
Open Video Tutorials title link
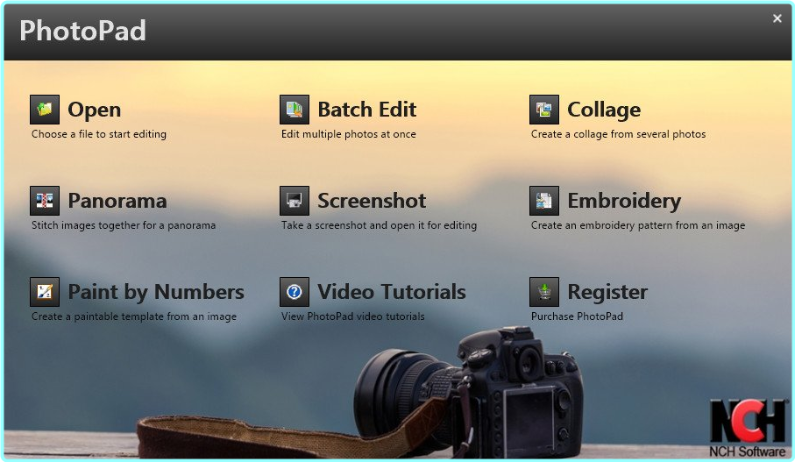(x=391, y=292)
